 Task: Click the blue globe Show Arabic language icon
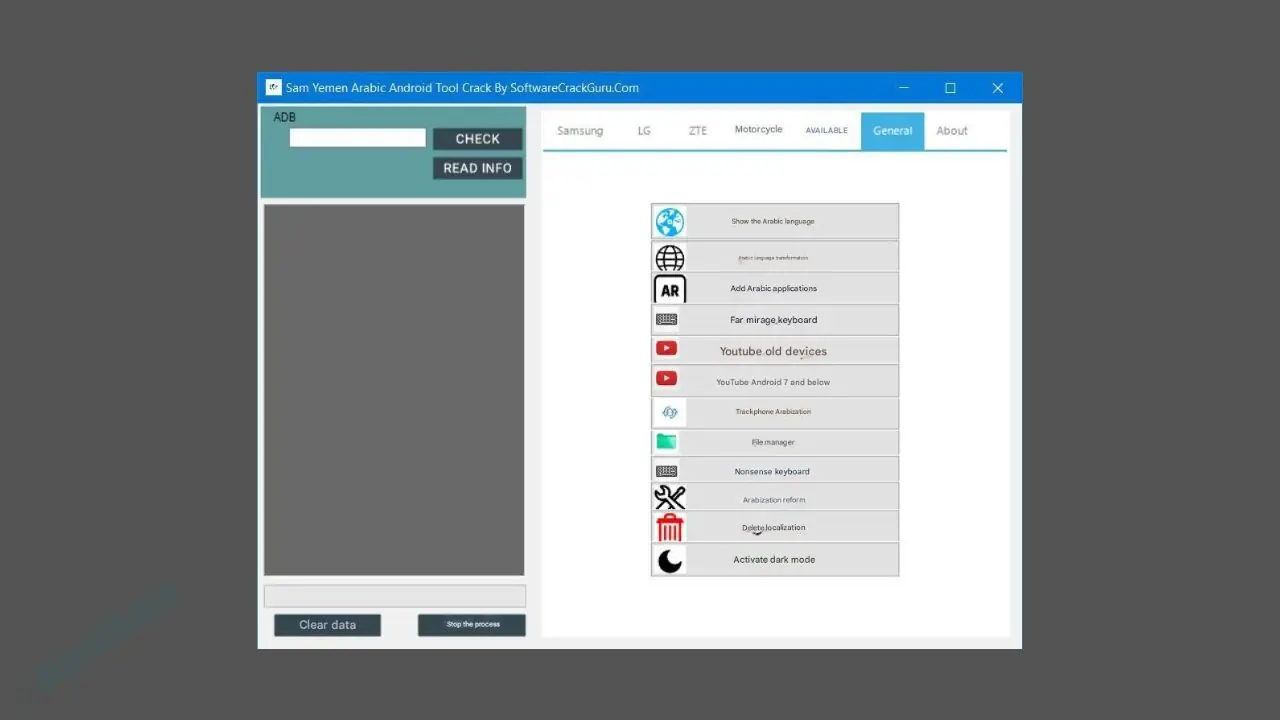(669, 222)
